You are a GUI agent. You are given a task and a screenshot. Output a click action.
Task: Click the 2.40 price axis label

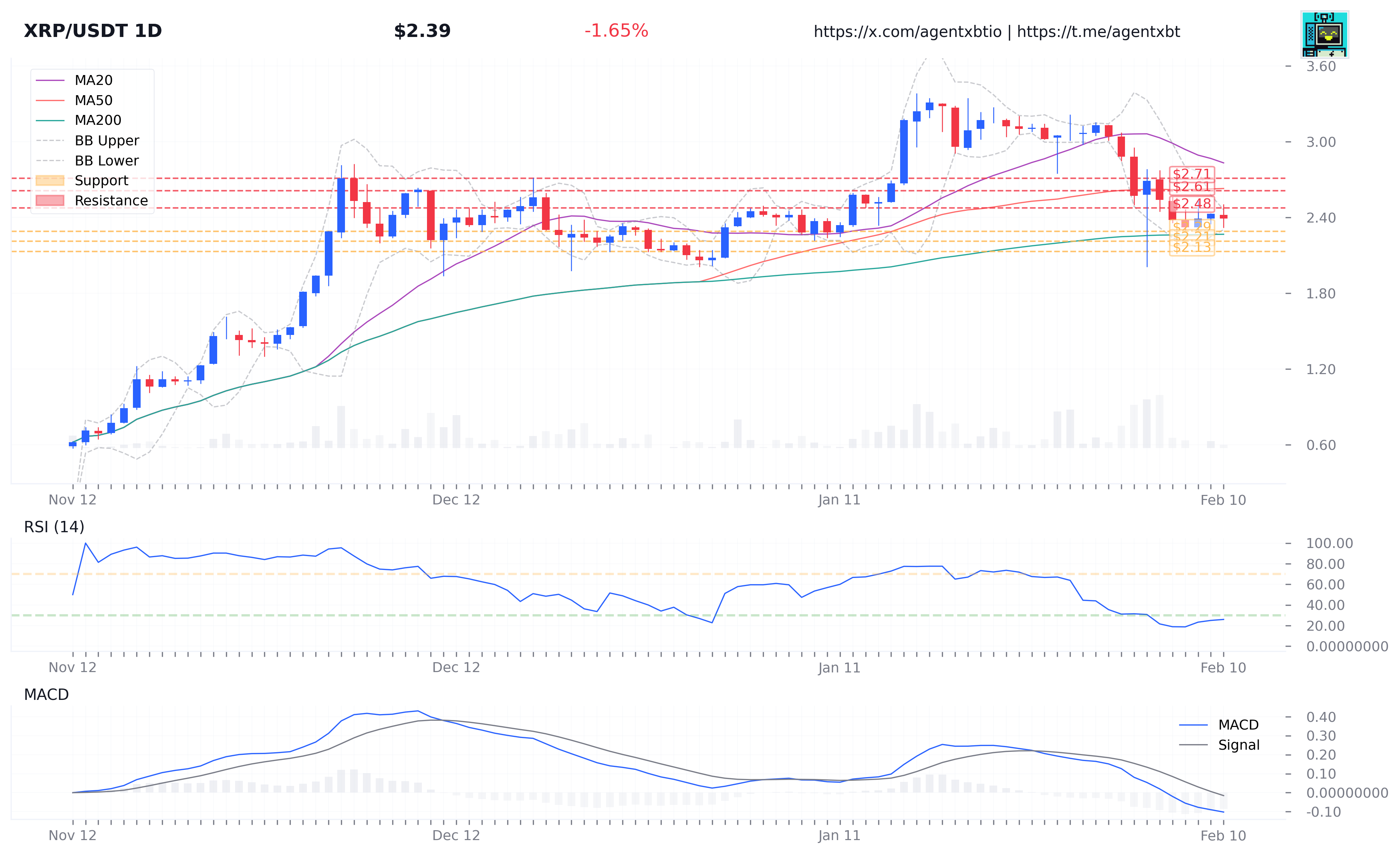pos(1321,218)
